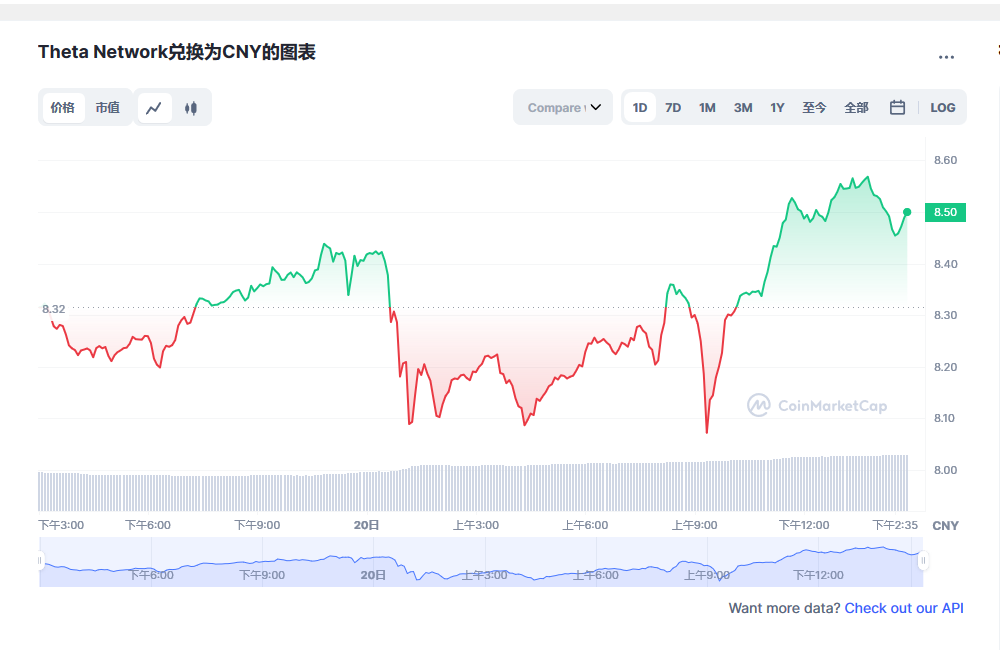Click the 上午9:00 label on main axis
This screenshot has width=1000, height=650.
click(x=695, y=526)
